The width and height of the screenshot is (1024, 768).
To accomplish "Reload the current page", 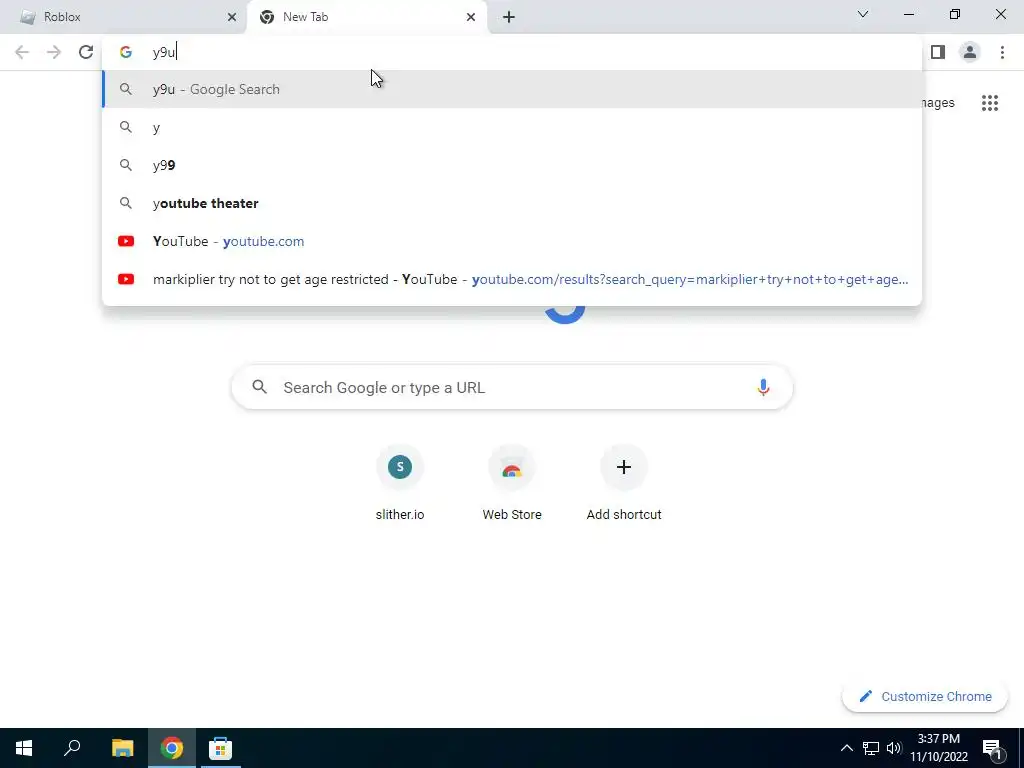I will pyautogui.click(x=86, y=52).
